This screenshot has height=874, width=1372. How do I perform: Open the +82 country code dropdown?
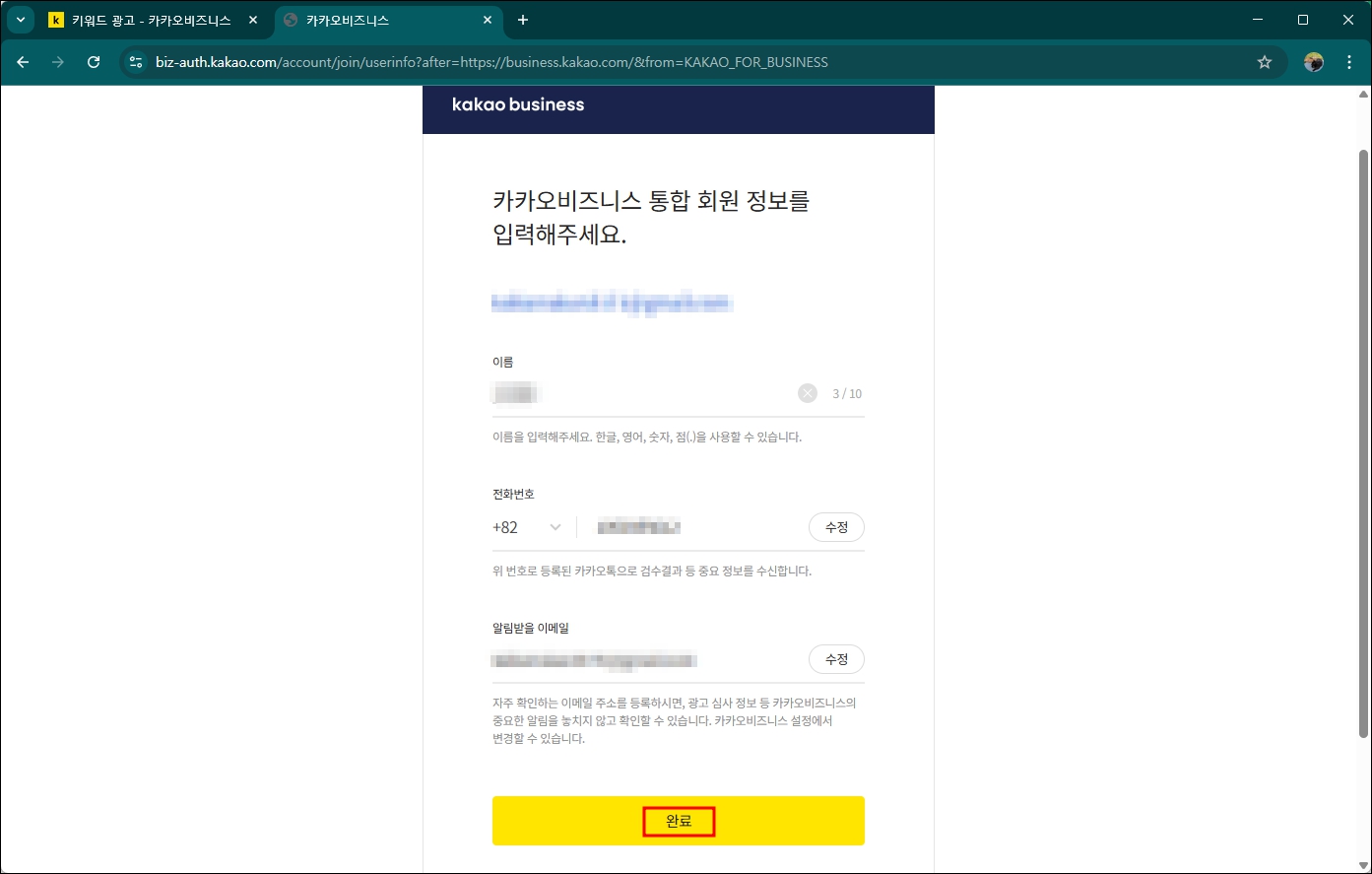pos(529,527)
